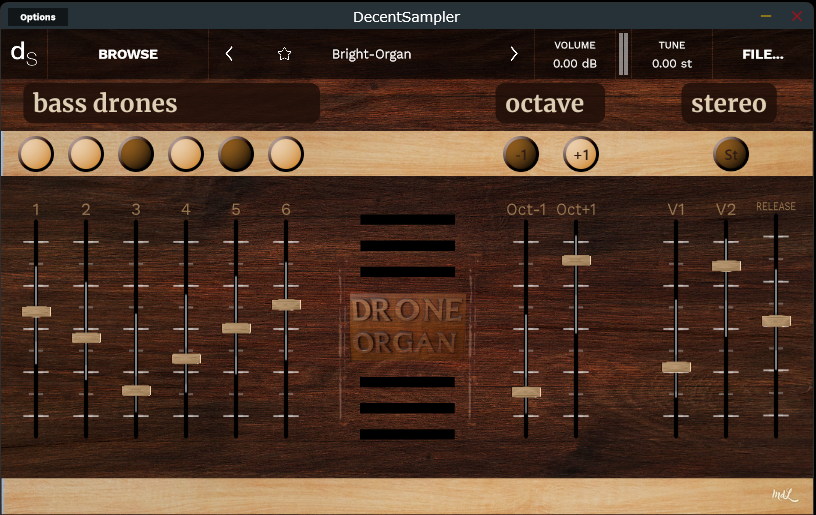Image resolution: width=816 pixels, height=515 pixels.
Task: Open the Options menu
Action: (x=38, y=17)
